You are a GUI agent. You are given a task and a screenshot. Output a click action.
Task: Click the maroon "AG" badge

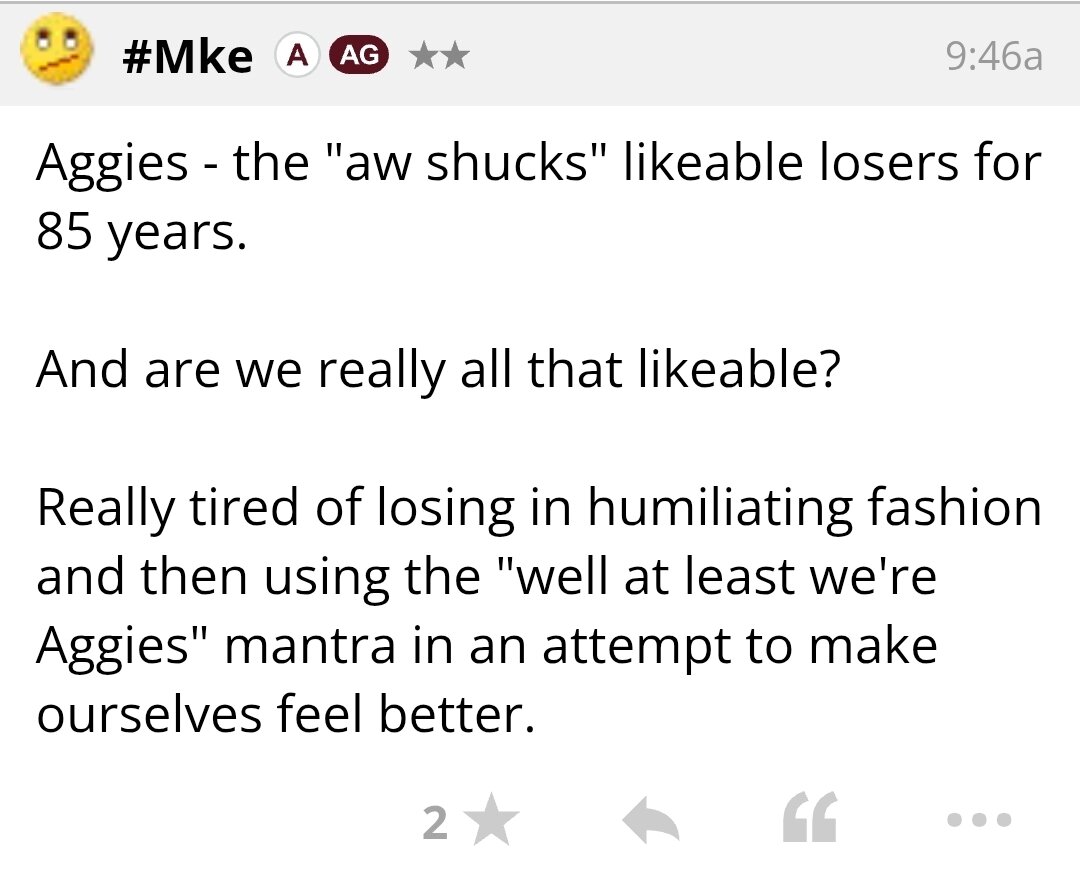click(361, 56)
